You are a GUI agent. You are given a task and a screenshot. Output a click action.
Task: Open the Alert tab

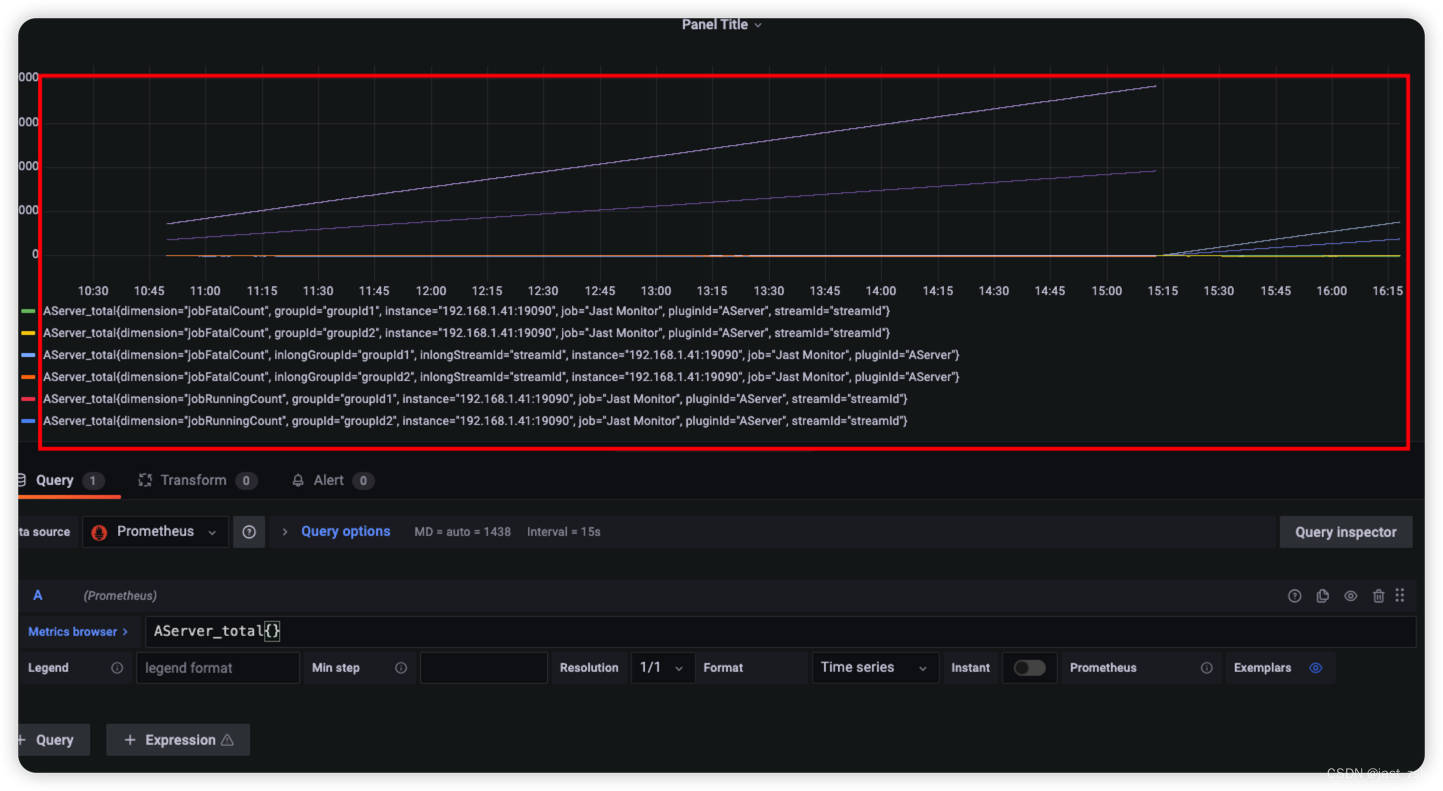(332, 481)
